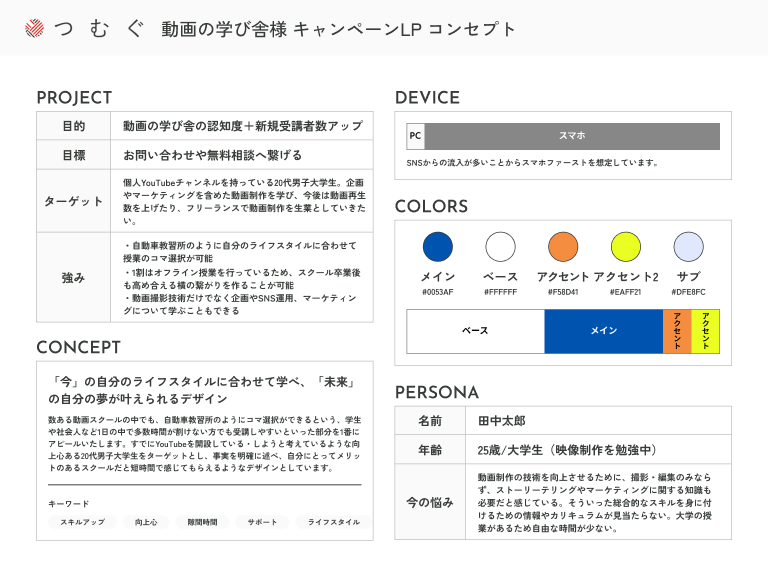
Task: Click the red Tsumugu logo icon
Action: click(34, 29)
